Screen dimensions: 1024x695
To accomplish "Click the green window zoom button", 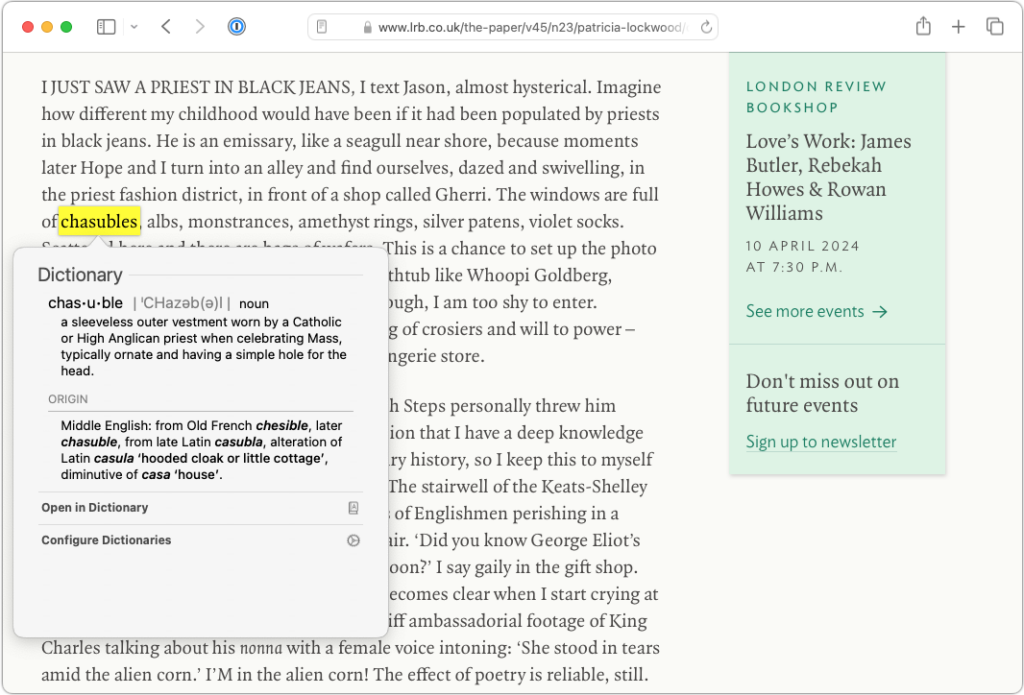I will click(66, 27).
